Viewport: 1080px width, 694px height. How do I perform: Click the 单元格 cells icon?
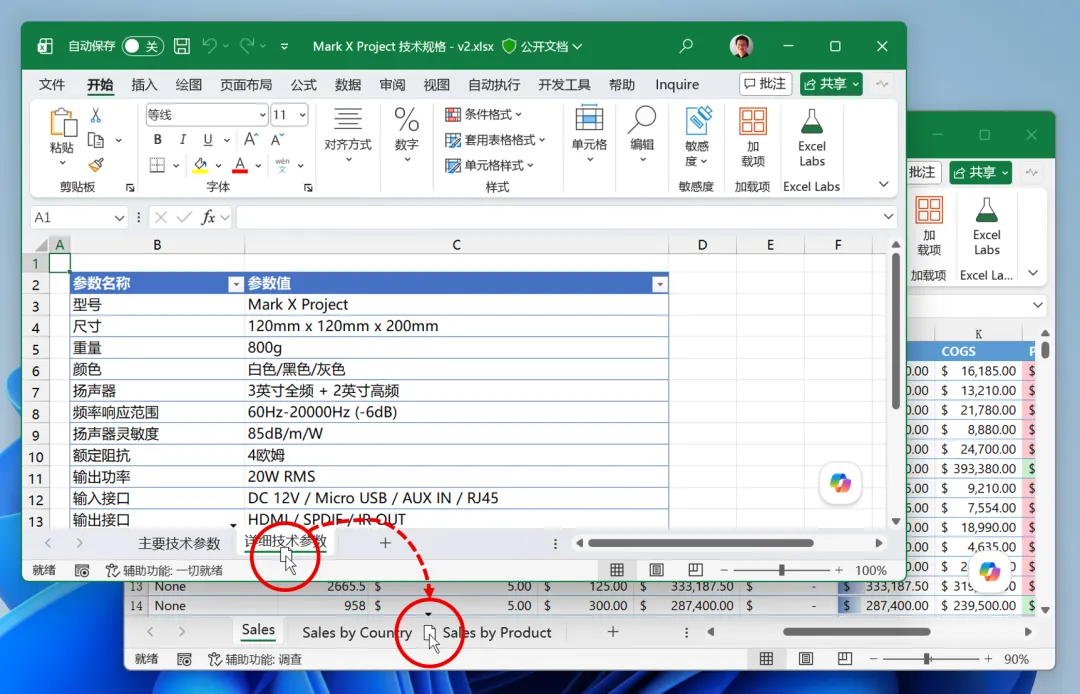590,118
